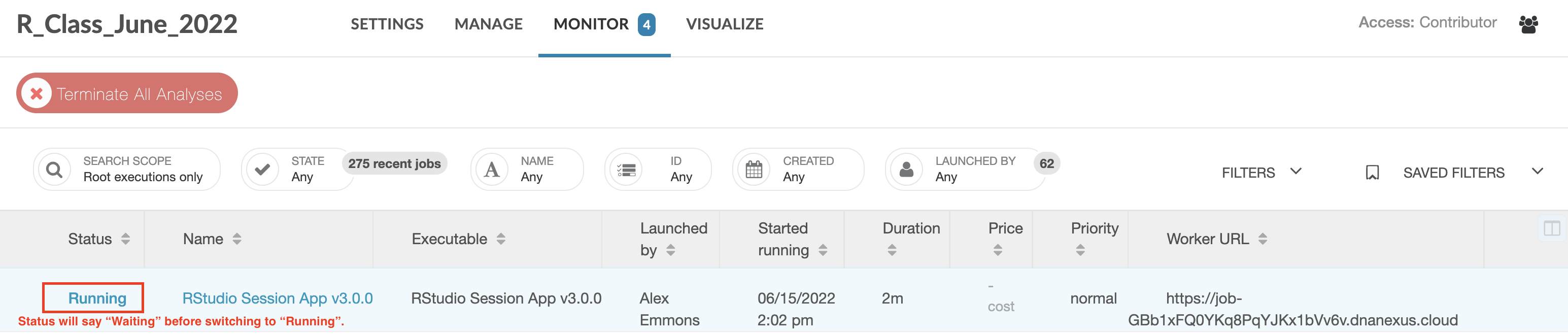Click the saved filters bookmark icon
The height and width of the screenshot is (334, 1568).
[1372, 173]
